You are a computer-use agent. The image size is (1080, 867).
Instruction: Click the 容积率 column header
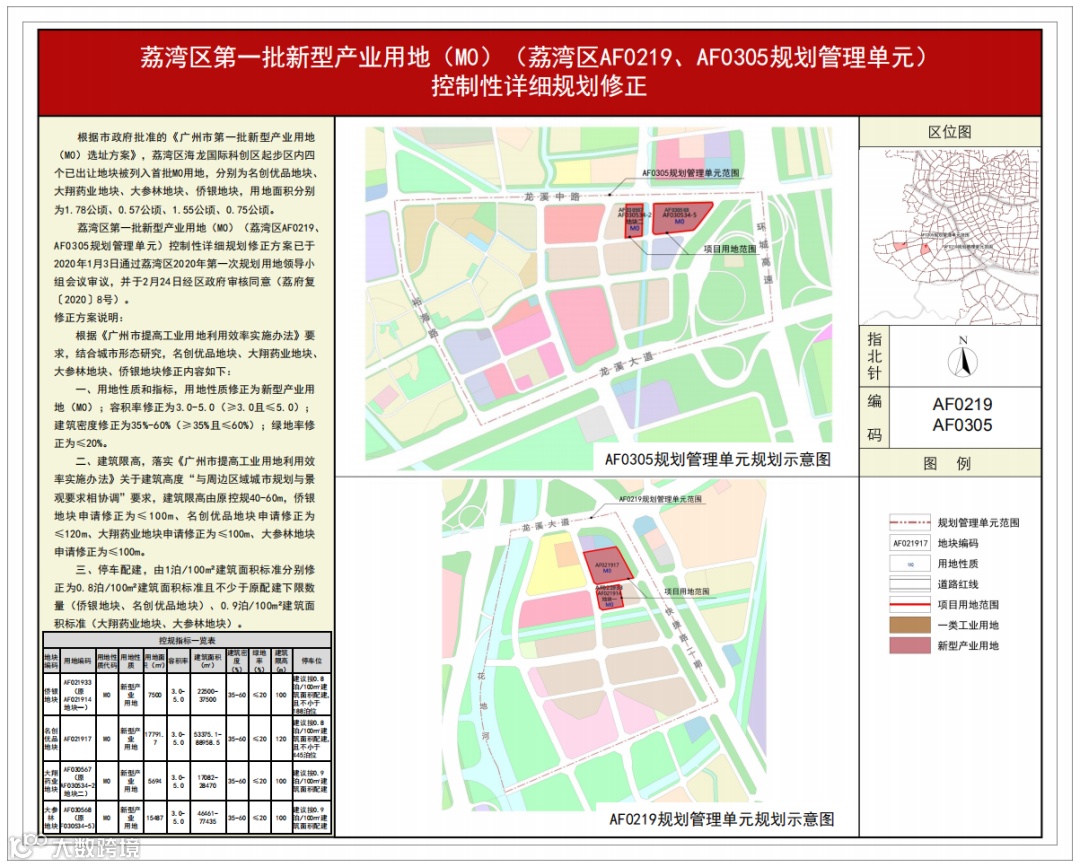[x=178, y=661]
